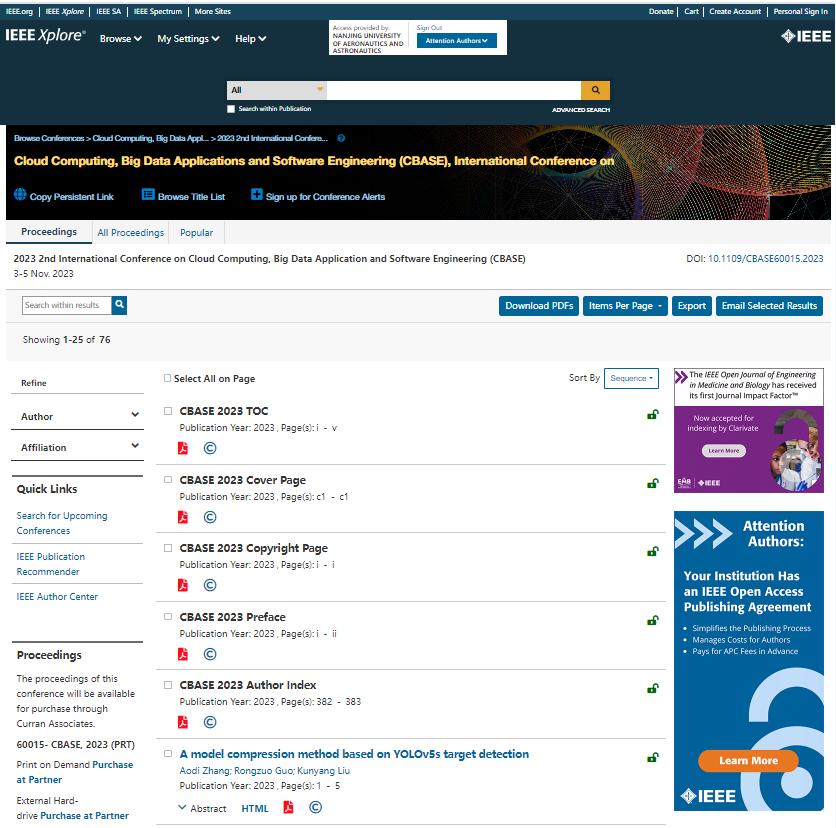Select the CBASE 2023 Preface checkbox
Image resolution: width=836 pixels, height=828 pixels.
point(168,617)
